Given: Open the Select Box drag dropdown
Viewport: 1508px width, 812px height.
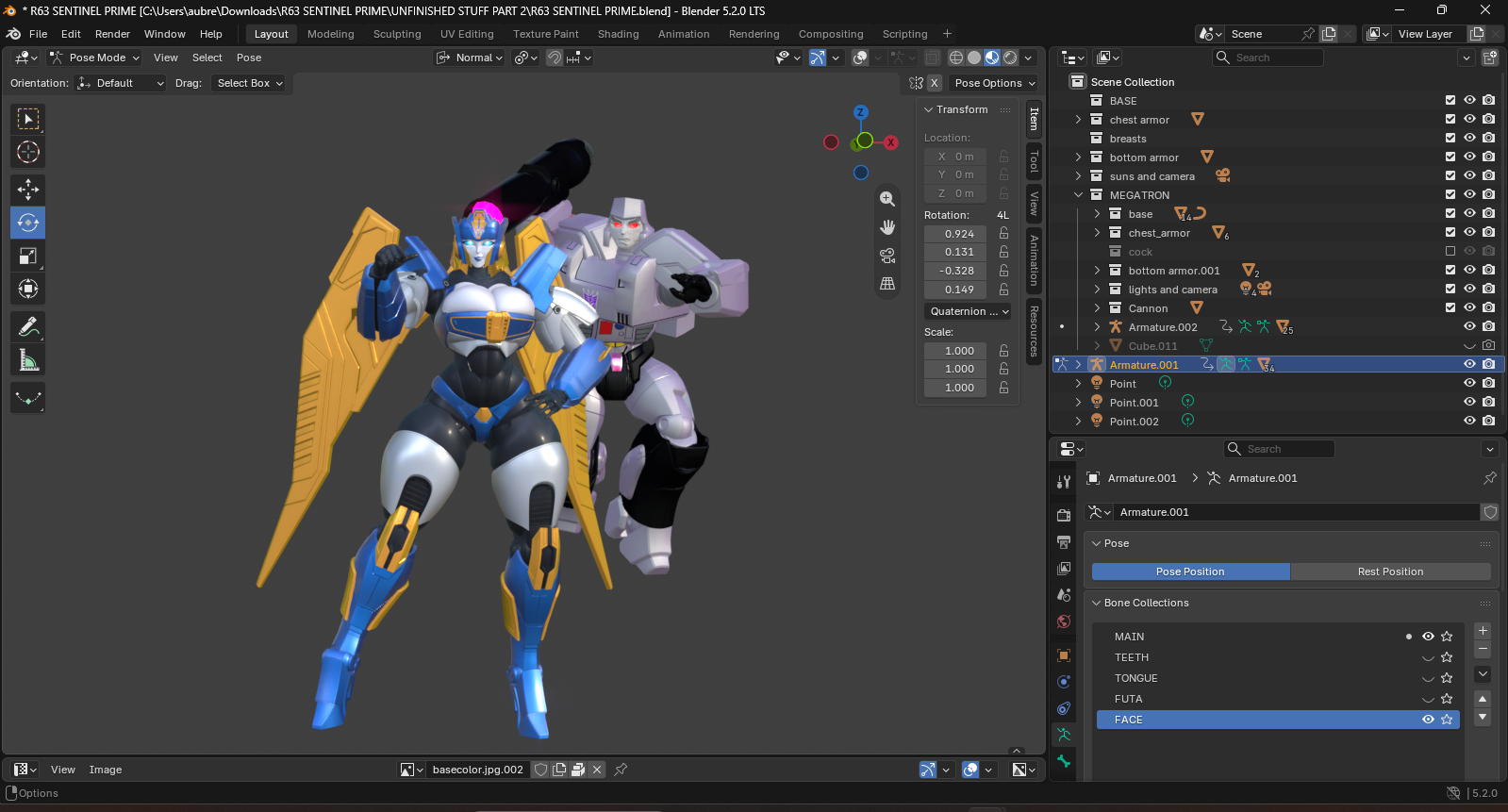Looking at the screenshot, I should coord(249,83).
